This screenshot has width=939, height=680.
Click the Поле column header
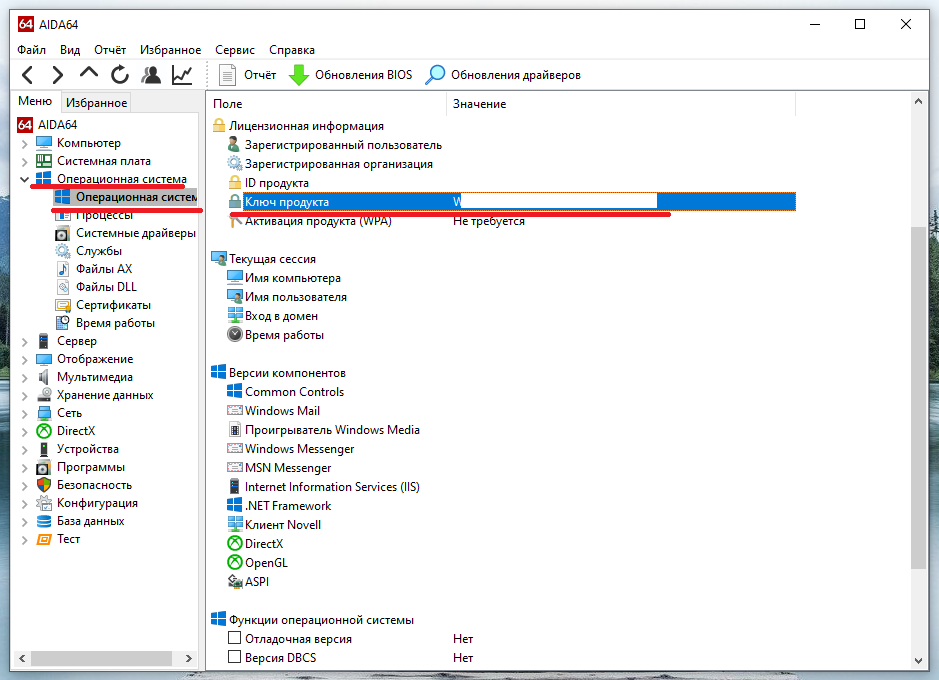pyautogui.click(x=327, y=104)
